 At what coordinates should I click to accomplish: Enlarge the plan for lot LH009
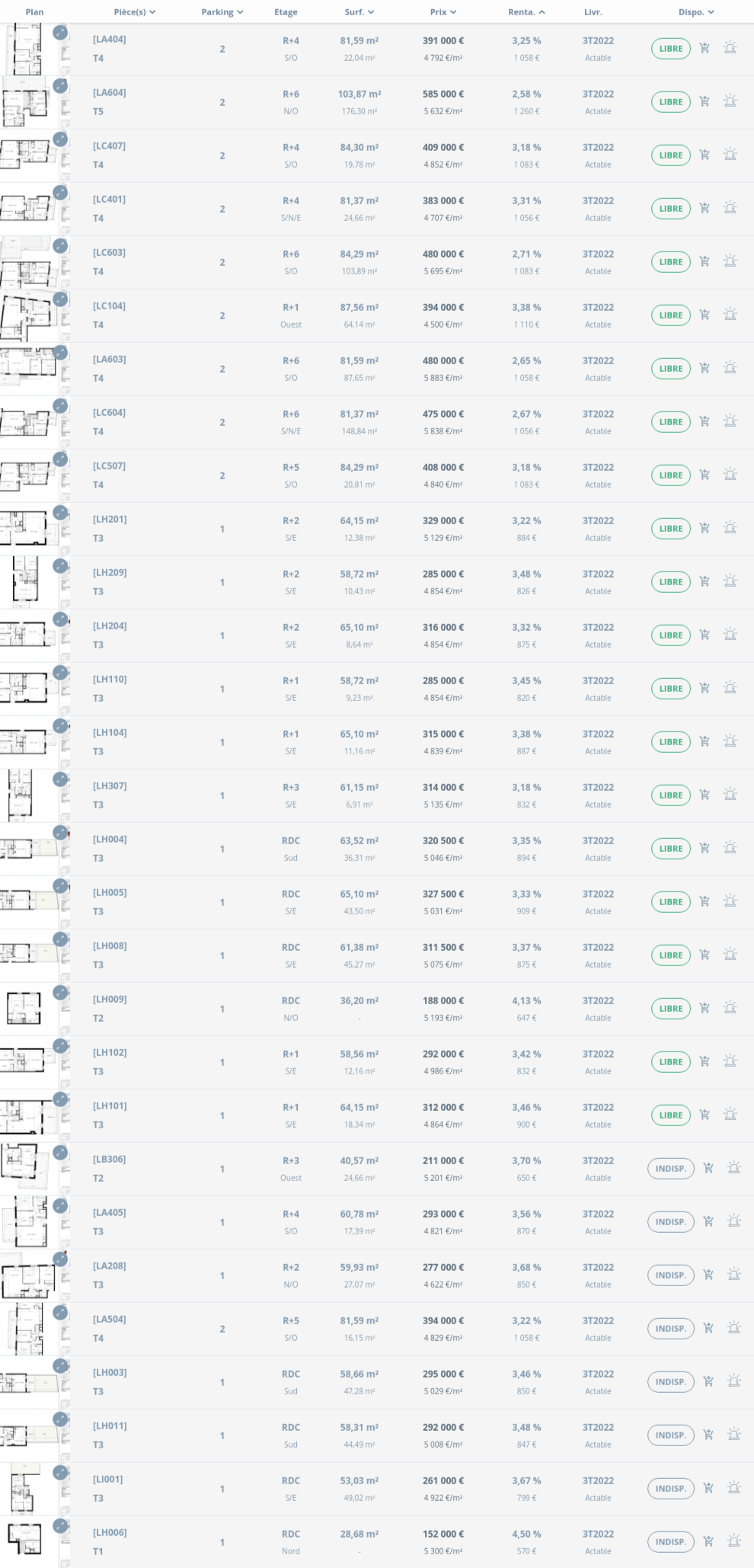tap(60, 993)
